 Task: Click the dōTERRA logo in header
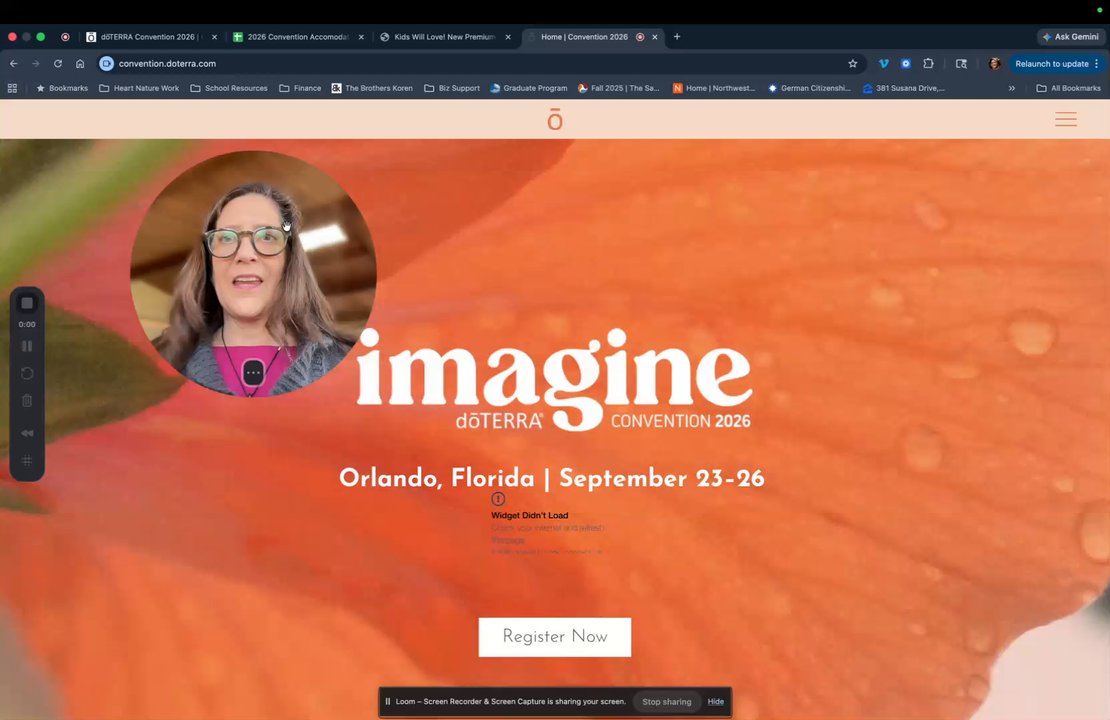click(x=555, y=119)
